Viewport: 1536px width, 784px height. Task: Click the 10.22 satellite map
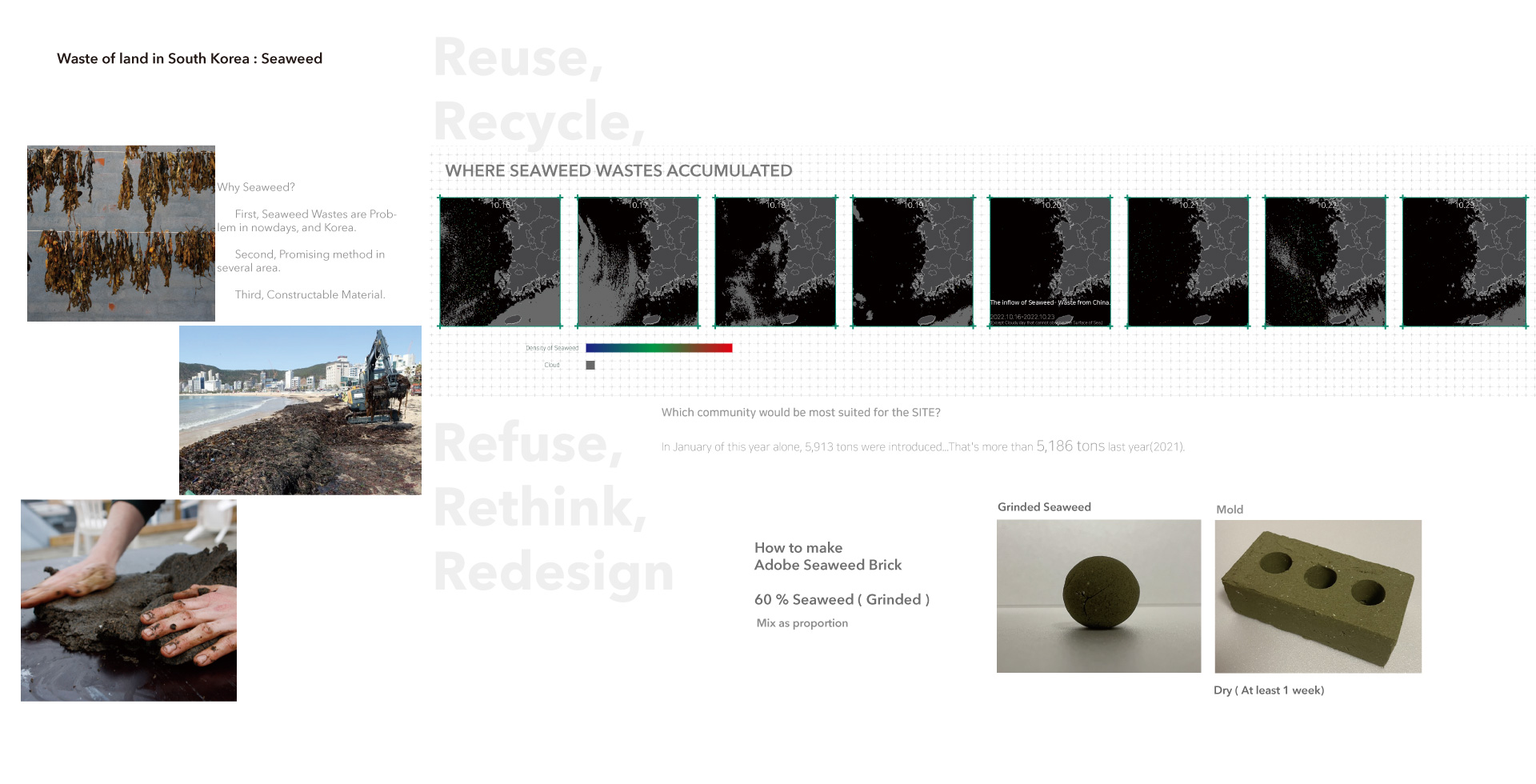(1326, 262)
